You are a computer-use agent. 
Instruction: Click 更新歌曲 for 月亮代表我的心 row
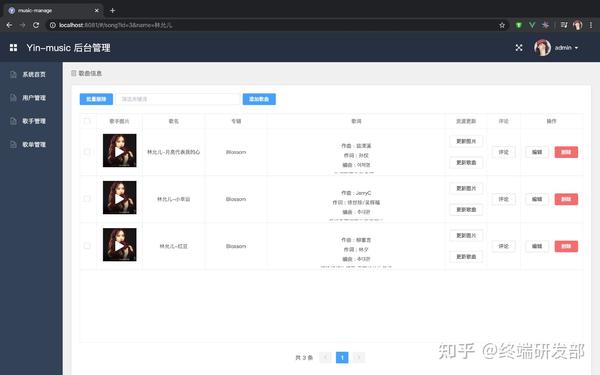[466, 163]
